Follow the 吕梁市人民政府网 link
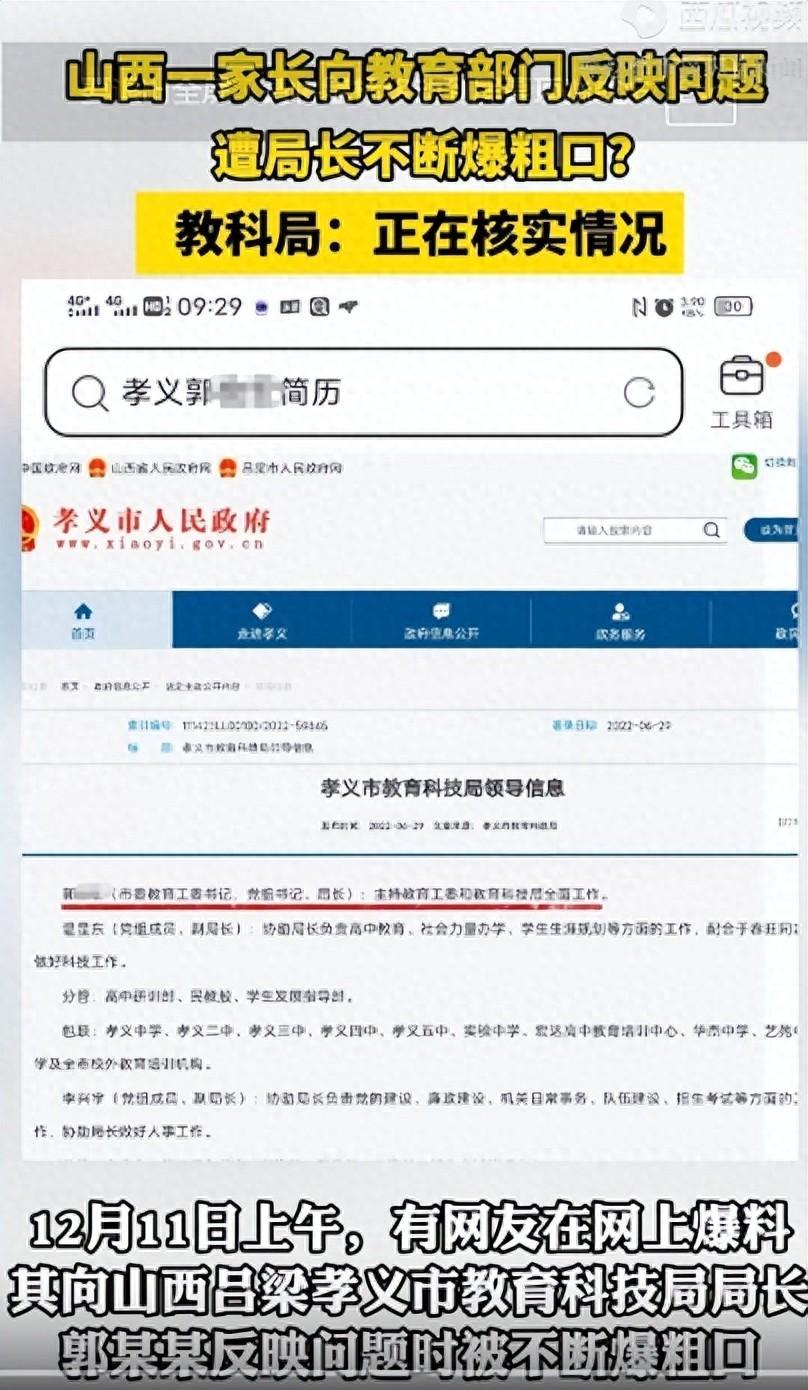This screenshot has height=1390, width=808. (x=293, y=468)
